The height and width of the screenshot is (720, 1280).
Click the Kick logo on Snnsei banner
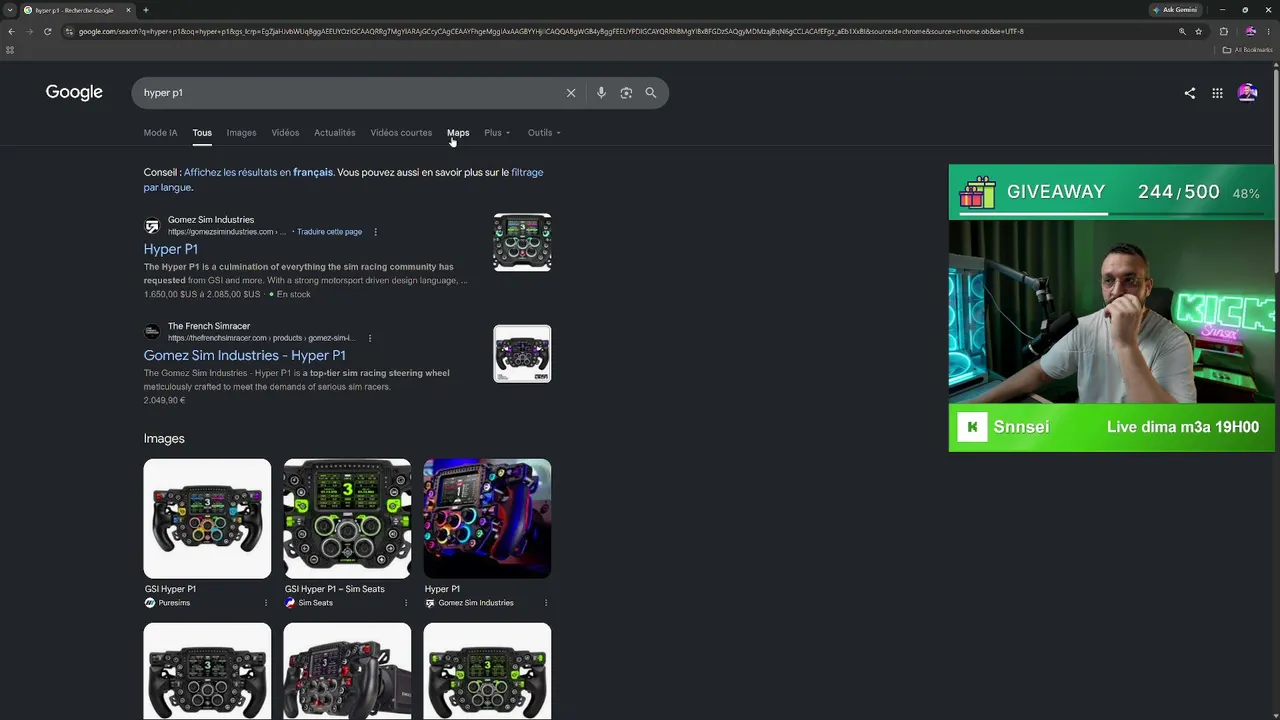coord(972,427)
